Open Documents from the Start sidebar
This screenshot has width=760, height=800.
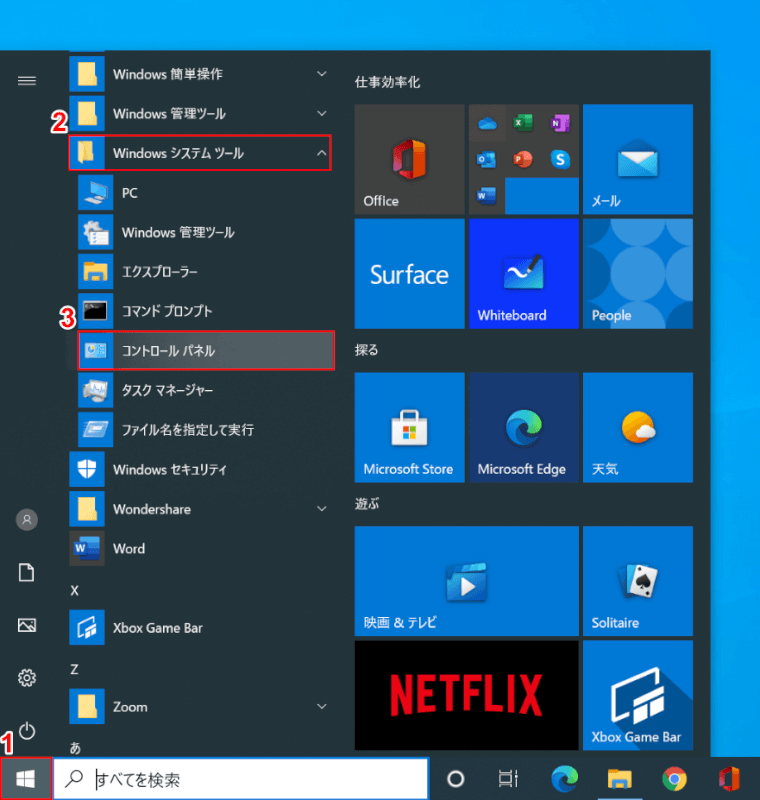tap(27, 572)
